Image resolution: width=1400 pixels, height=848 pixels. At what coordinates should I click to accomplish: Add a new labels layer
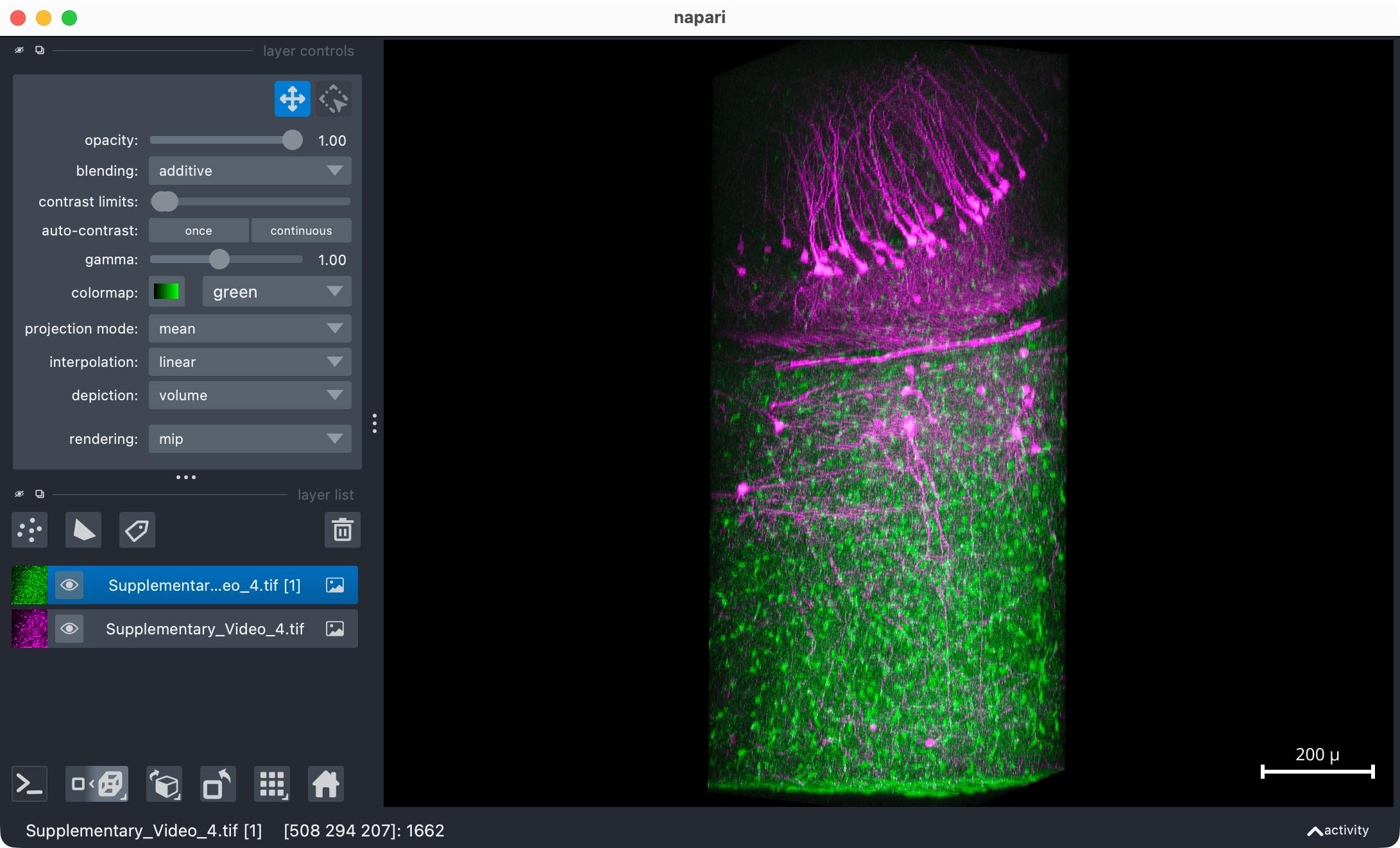coord(137,530)
